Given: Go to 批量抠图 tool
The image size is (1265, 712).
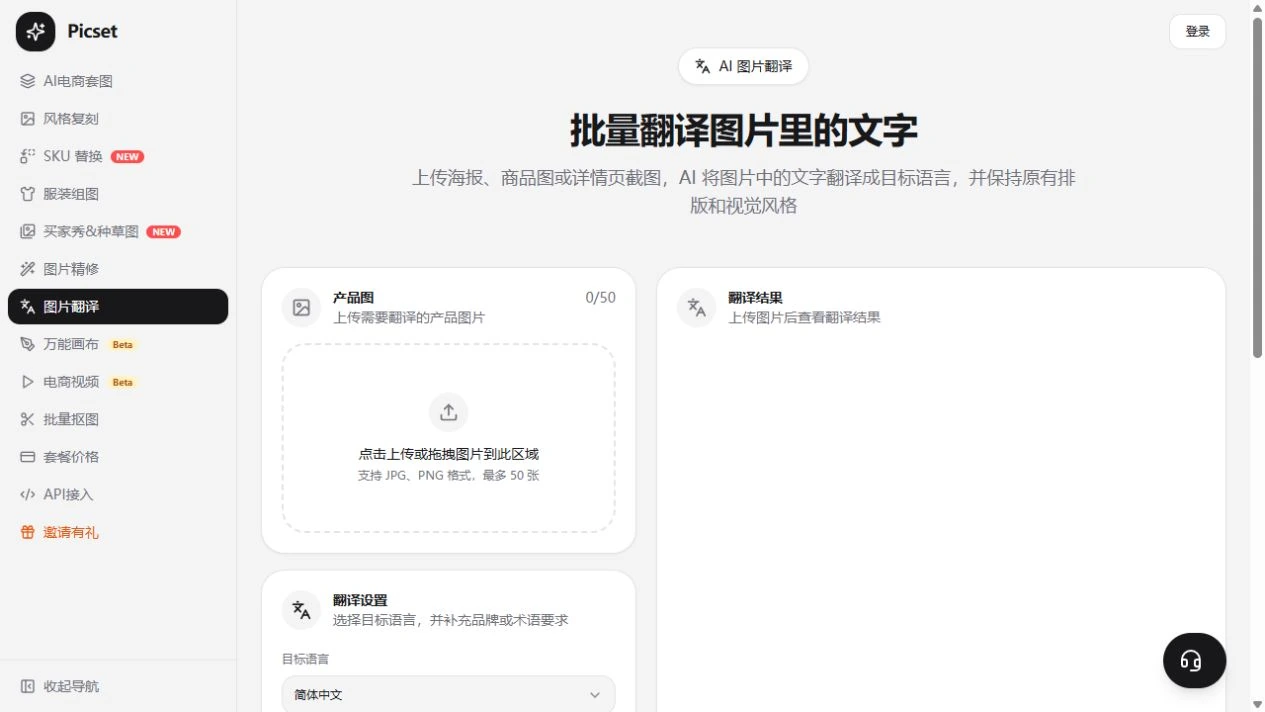Looking at the screenshot, I should click(x=118, y=419).
